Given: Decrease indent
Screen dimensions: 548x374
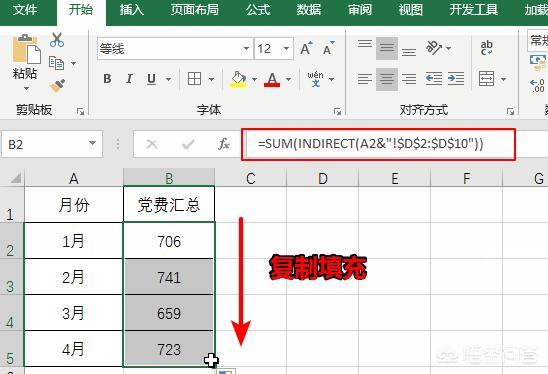Looking at the screenshot, I should pyautogui.click(x=434, y=79).
